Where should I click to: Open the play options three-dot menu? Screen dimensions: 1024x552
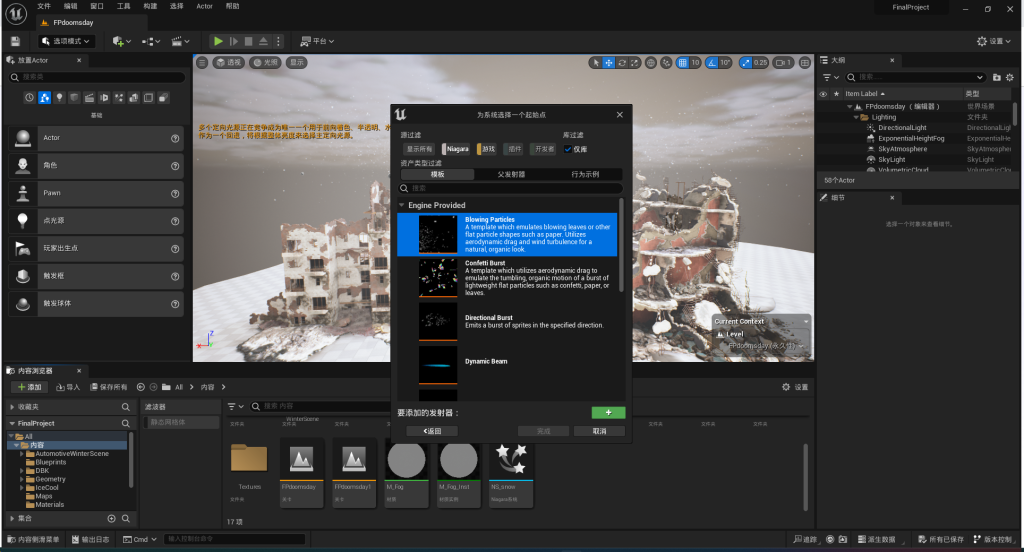pyautogui.click(x=278, y=41)
